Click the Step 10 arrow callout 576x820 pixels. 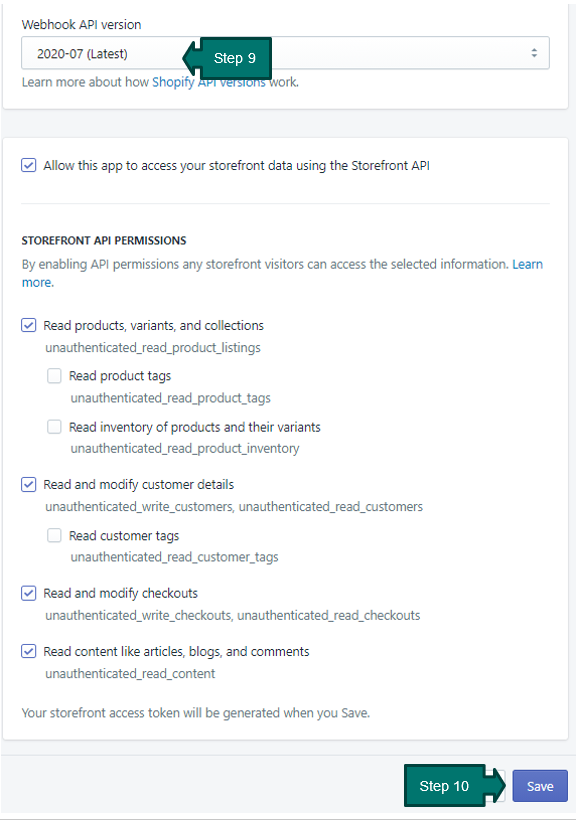455,785
